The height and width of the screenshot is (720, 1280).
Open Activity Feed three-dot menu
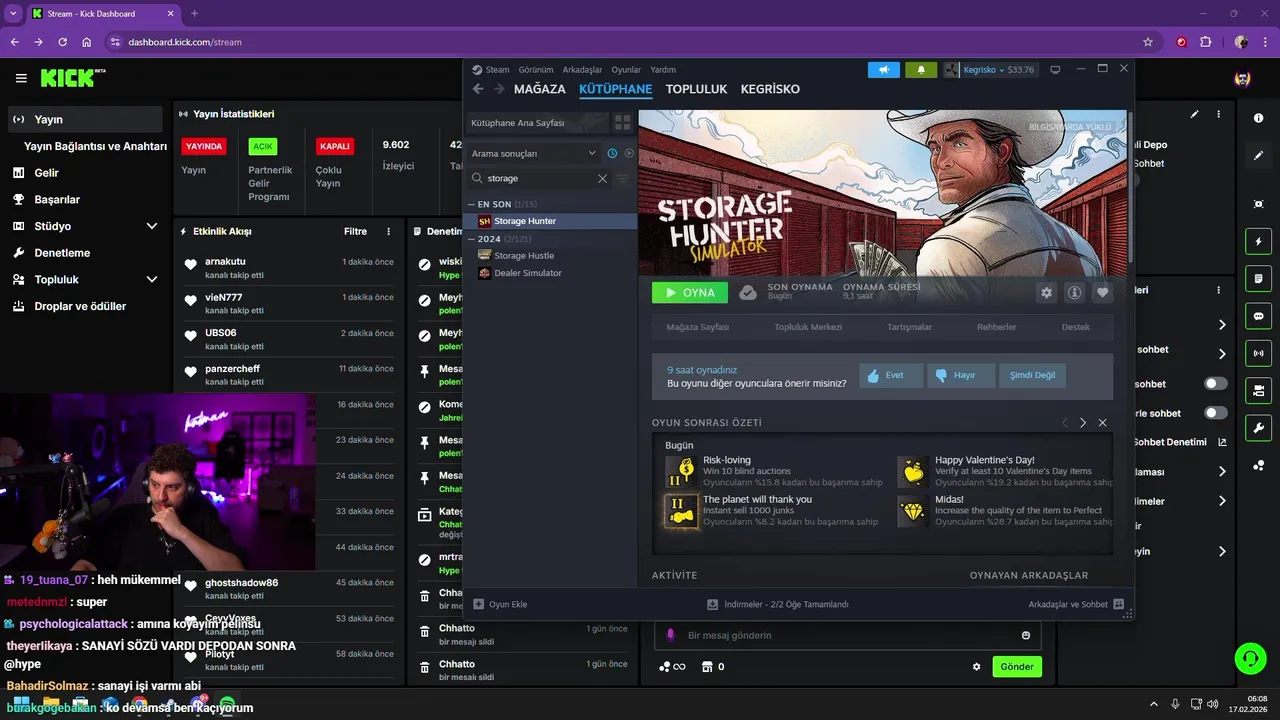click(389, 231)
